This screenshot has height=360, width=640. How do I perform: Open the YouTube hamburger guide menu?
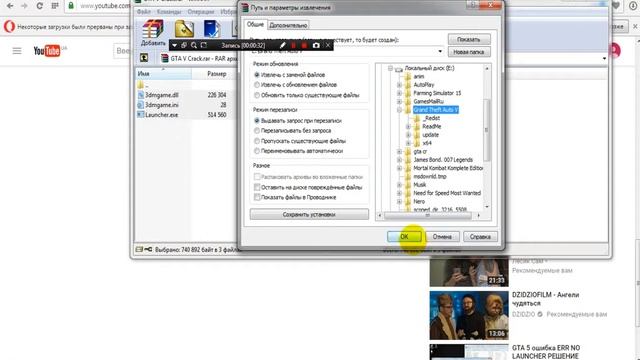pyautogui.click(x=17, y=51)
